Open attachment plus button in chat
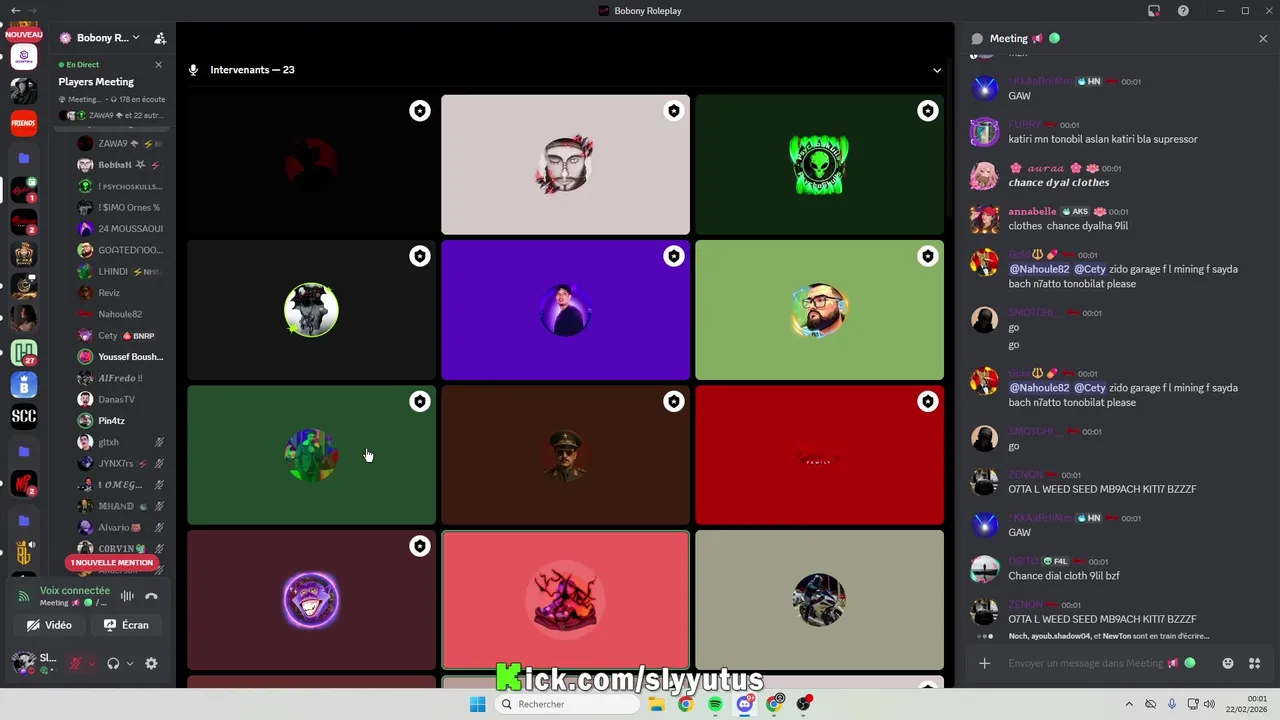Screen dimensions: 1280x720 pyautogui.click(x=984, y=663)
